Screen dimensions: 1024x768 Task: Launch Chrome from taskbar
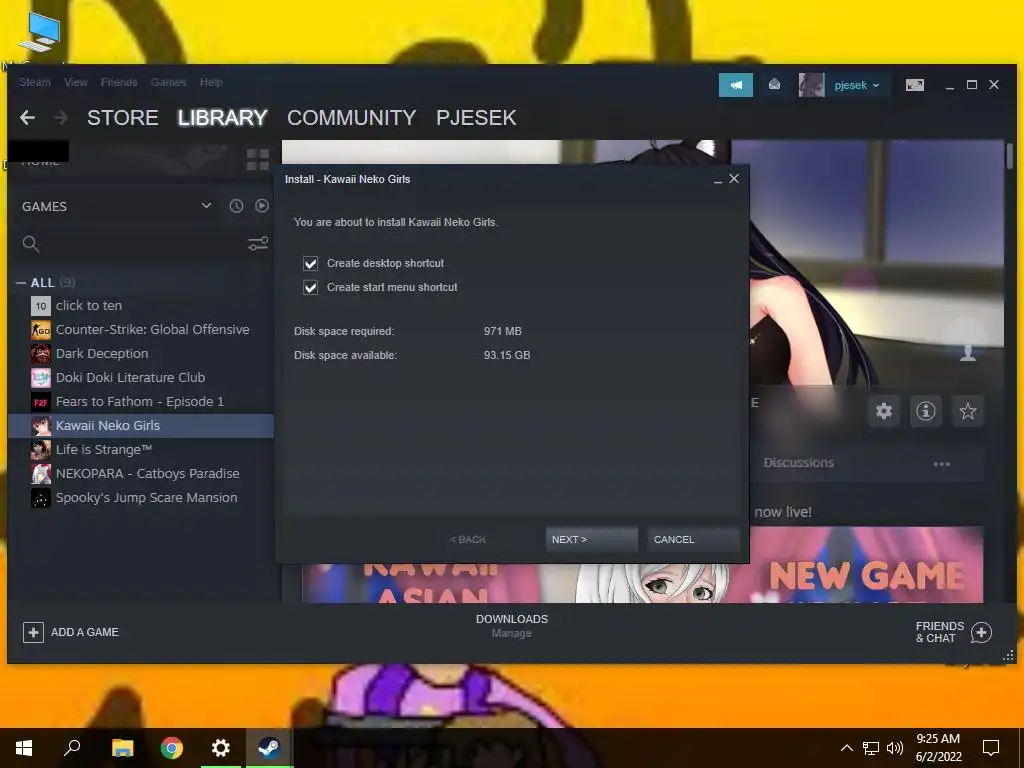[172, 748]
